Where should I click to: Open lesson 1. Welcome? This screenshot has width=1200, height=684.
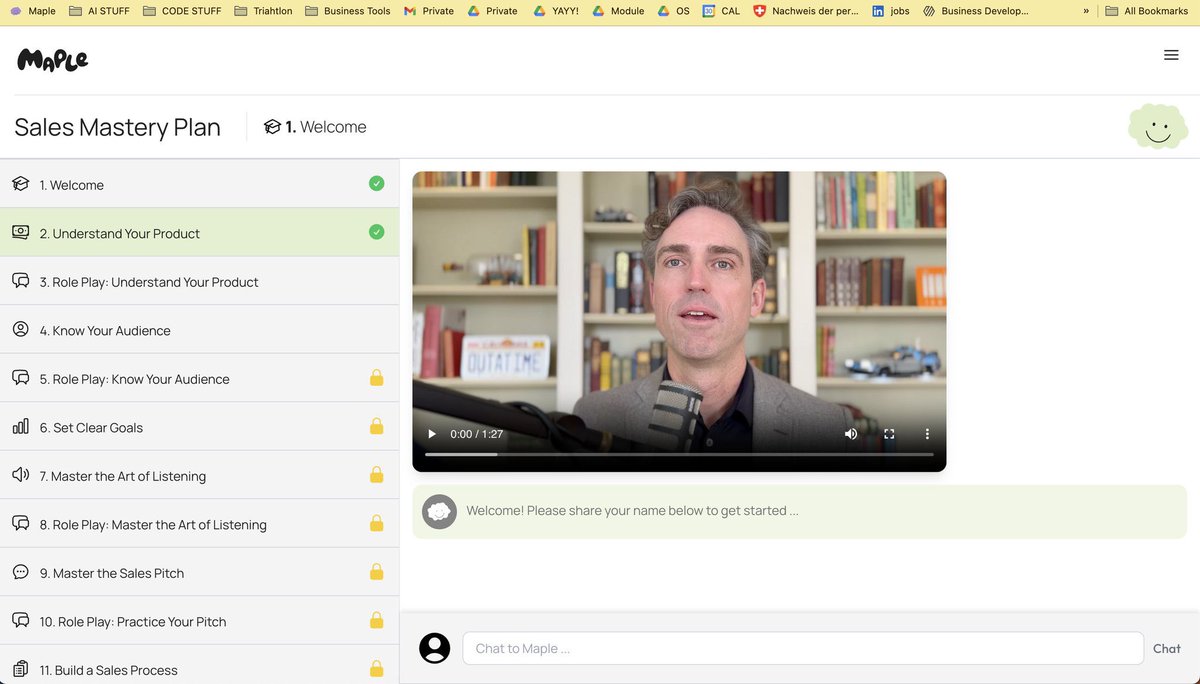pyautogui.click(x=199, y=184)
